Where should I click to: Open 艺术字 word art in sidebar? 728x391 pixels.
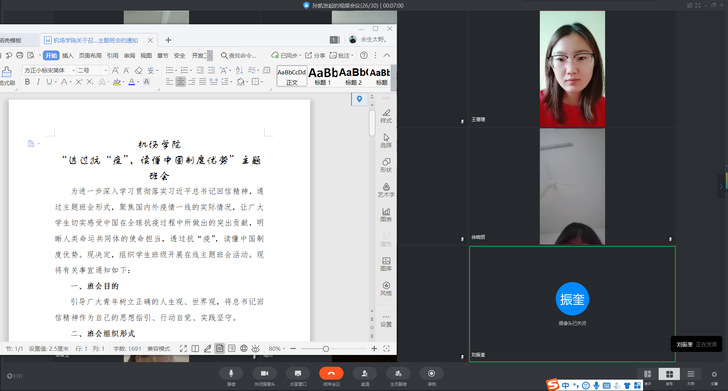(x=386, y=189)
